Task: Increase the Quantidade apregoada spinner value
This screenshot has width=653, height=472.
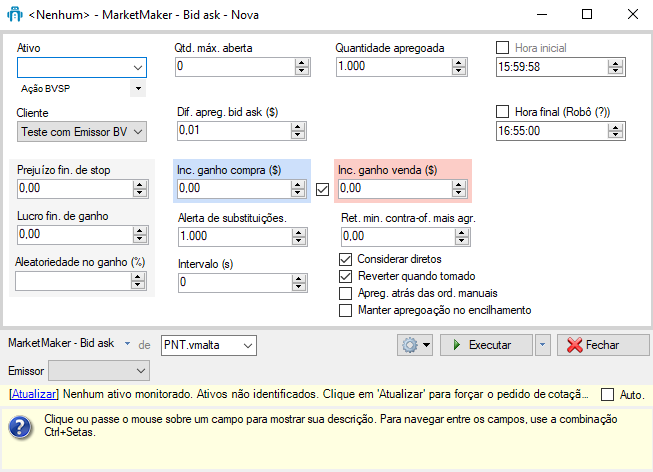Action: click(459, 62)
